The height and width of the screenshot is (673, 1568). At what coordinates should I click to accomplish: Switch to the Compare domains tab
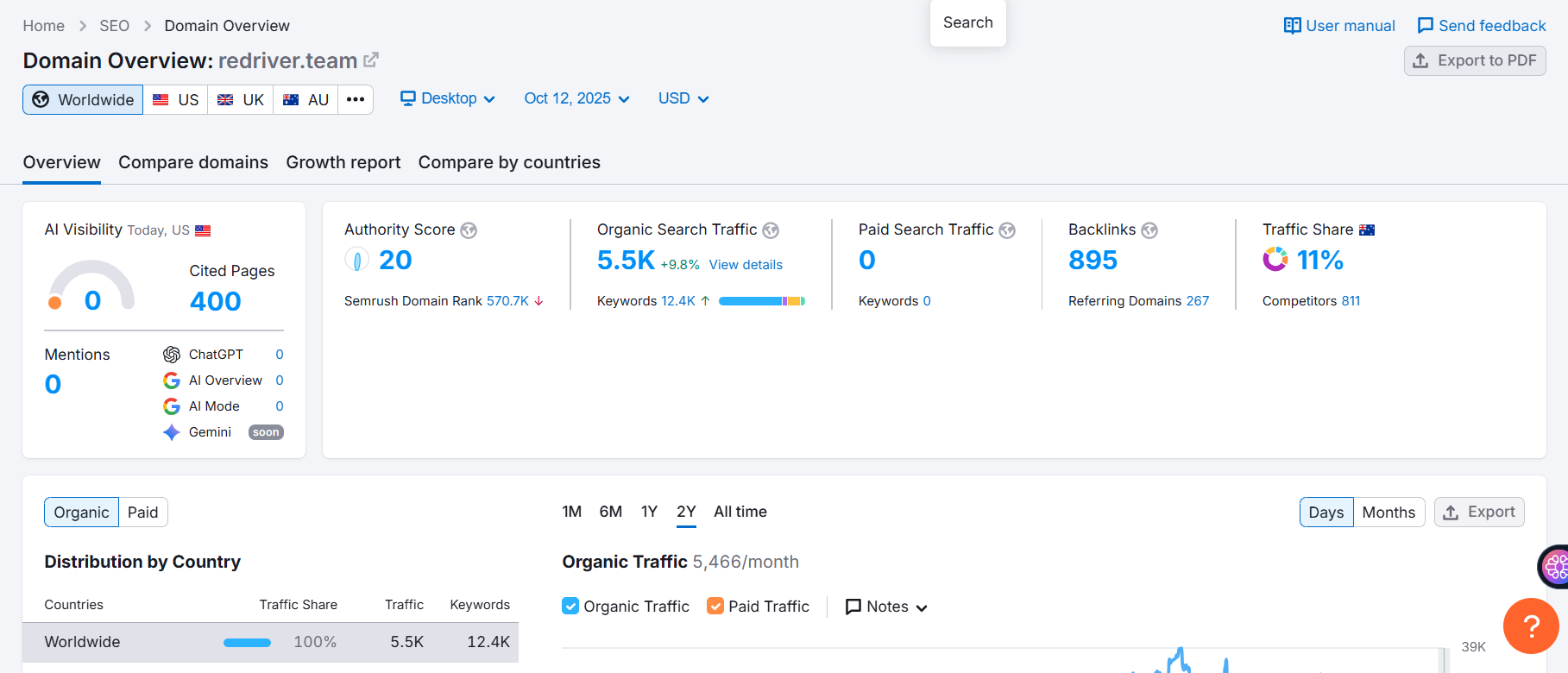click(x=193, y=162)
